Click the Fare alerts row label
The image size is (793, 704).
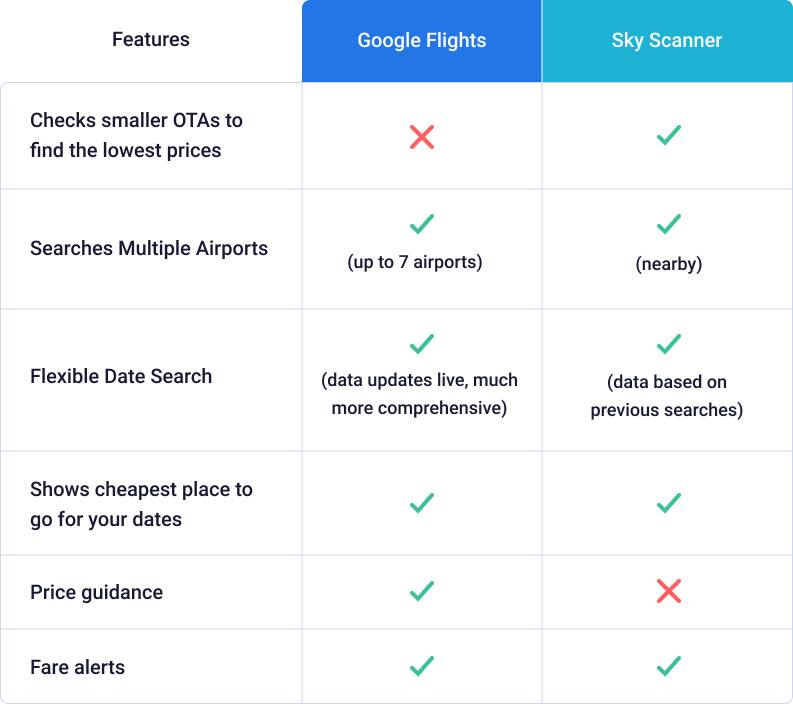[78, 667]
